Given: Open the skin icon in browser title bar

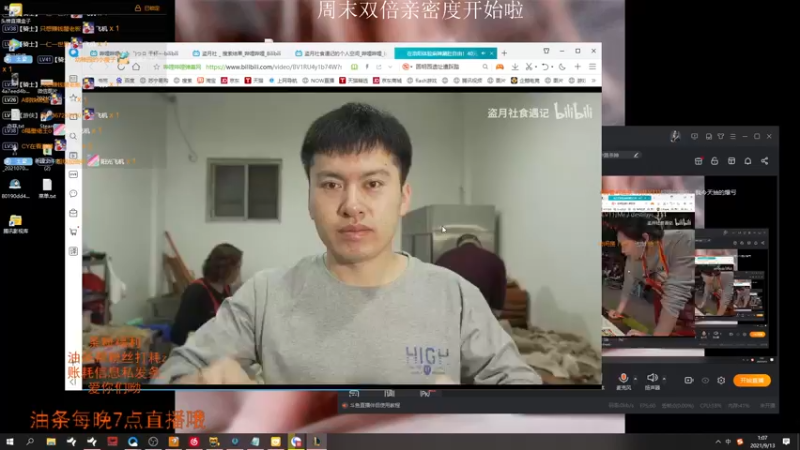Looking at the screenshot, I should 546,51.
